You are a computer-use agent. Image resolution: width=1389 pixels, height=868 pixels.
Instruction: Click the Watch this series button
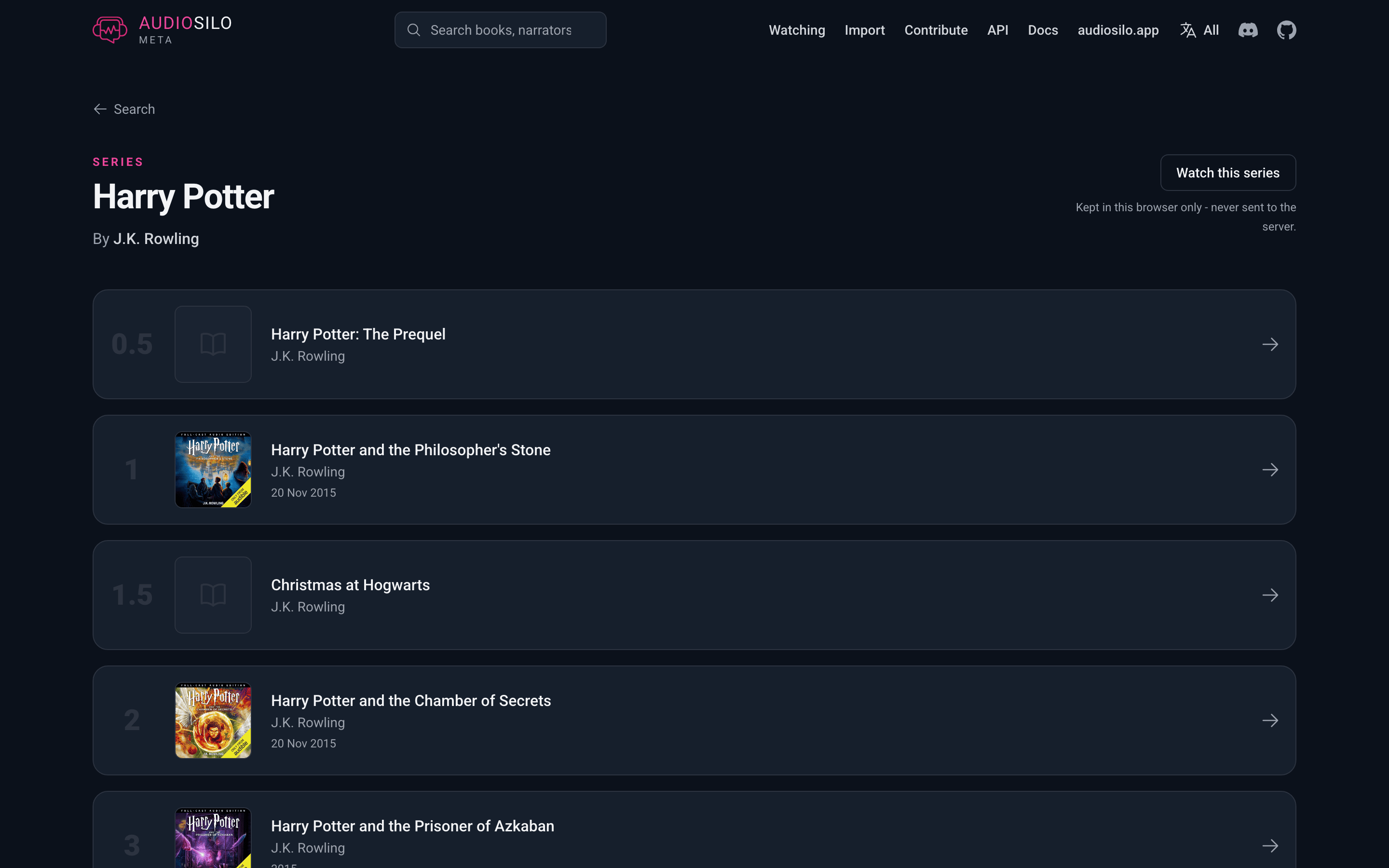click(1228, 173)
